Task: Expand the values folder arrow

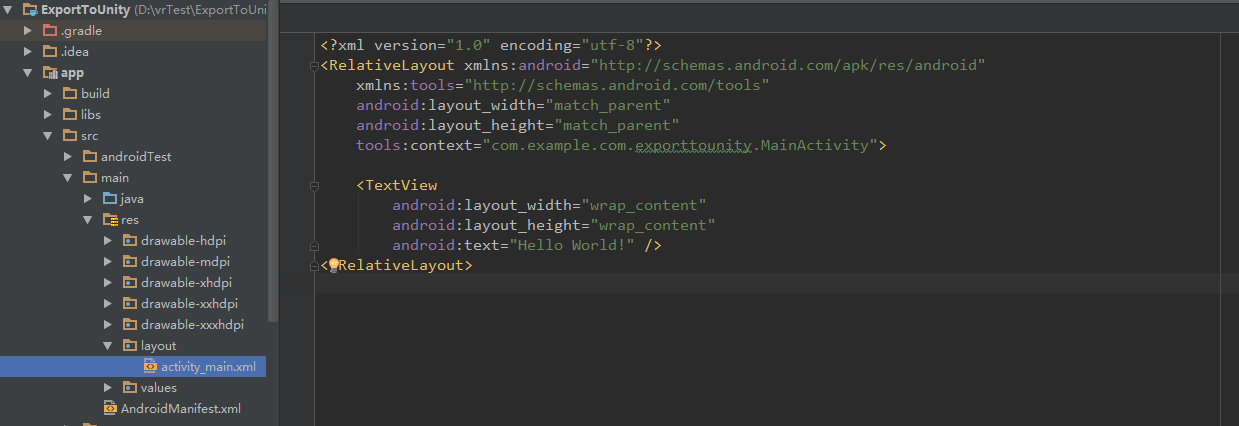Action: [x=108, y=387]
